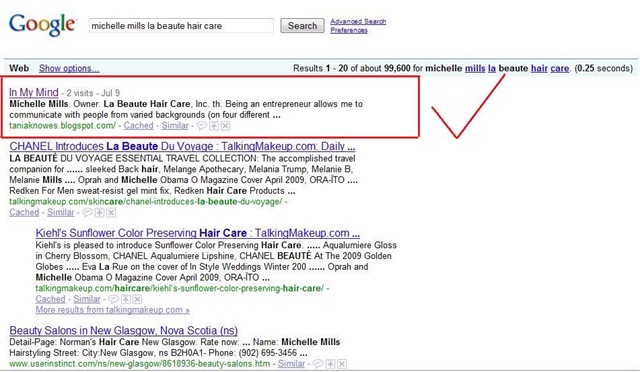Image resolution: width=640 pixels, height=372 pixels.
Task: Click the taniaknowes.blogspot.com URL text
Action: pos(62,126)
